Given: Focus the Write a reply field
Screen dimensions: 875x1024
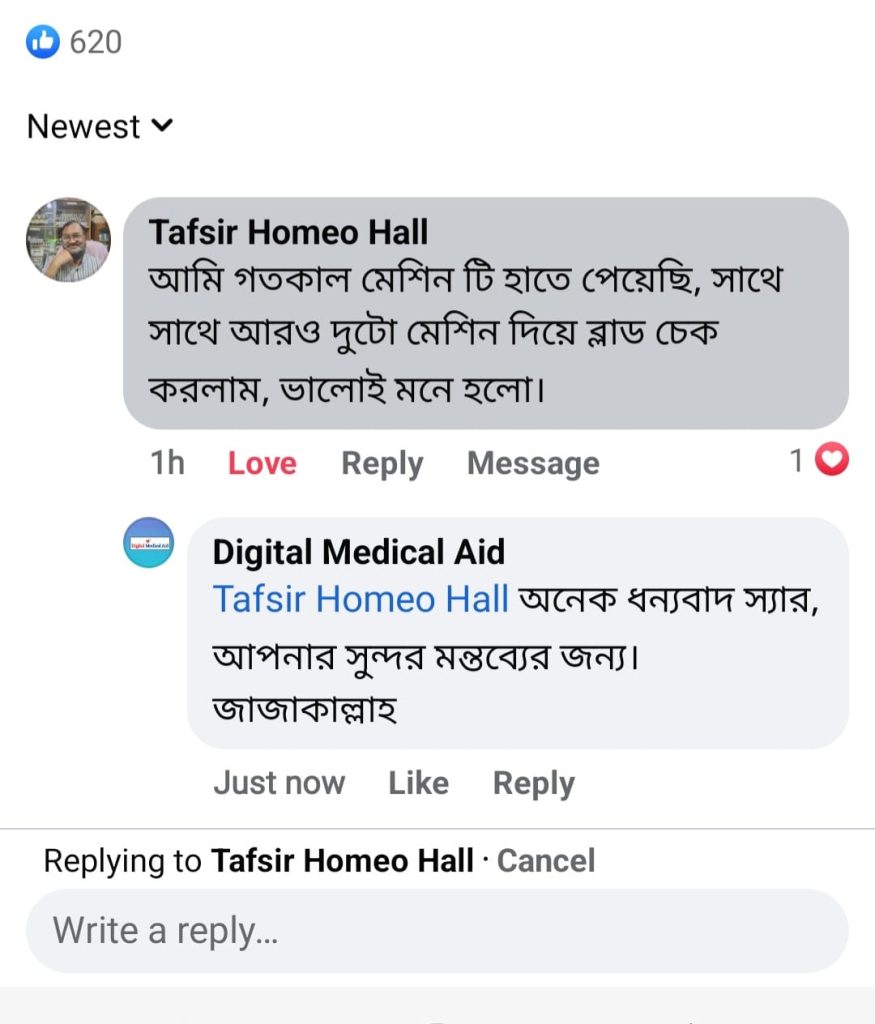Looking at the screenshot, I should [437, 931].
